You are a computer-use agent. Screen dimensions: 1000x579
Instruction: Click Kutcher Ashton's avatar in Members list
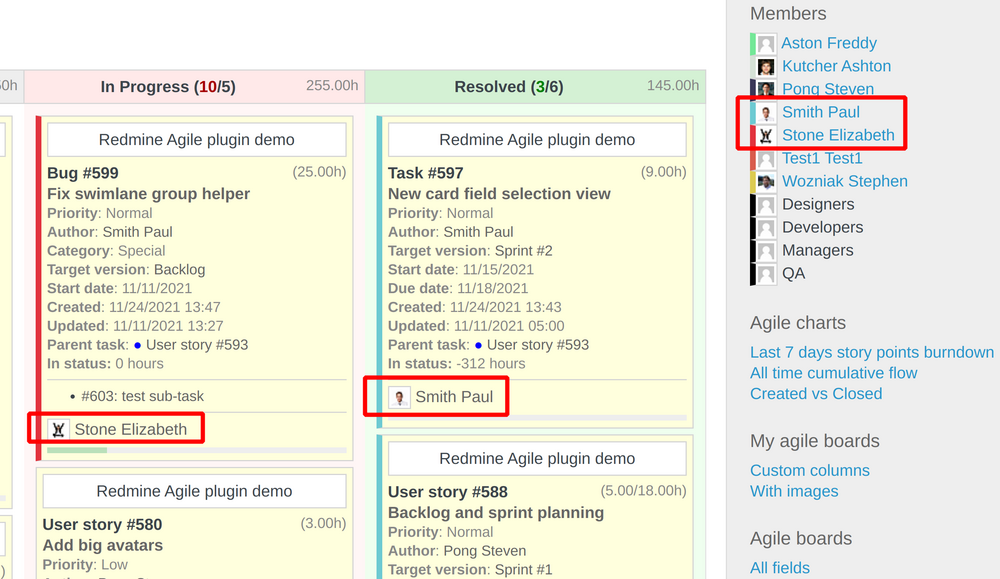pyautogui.click(x=764, y=66)
